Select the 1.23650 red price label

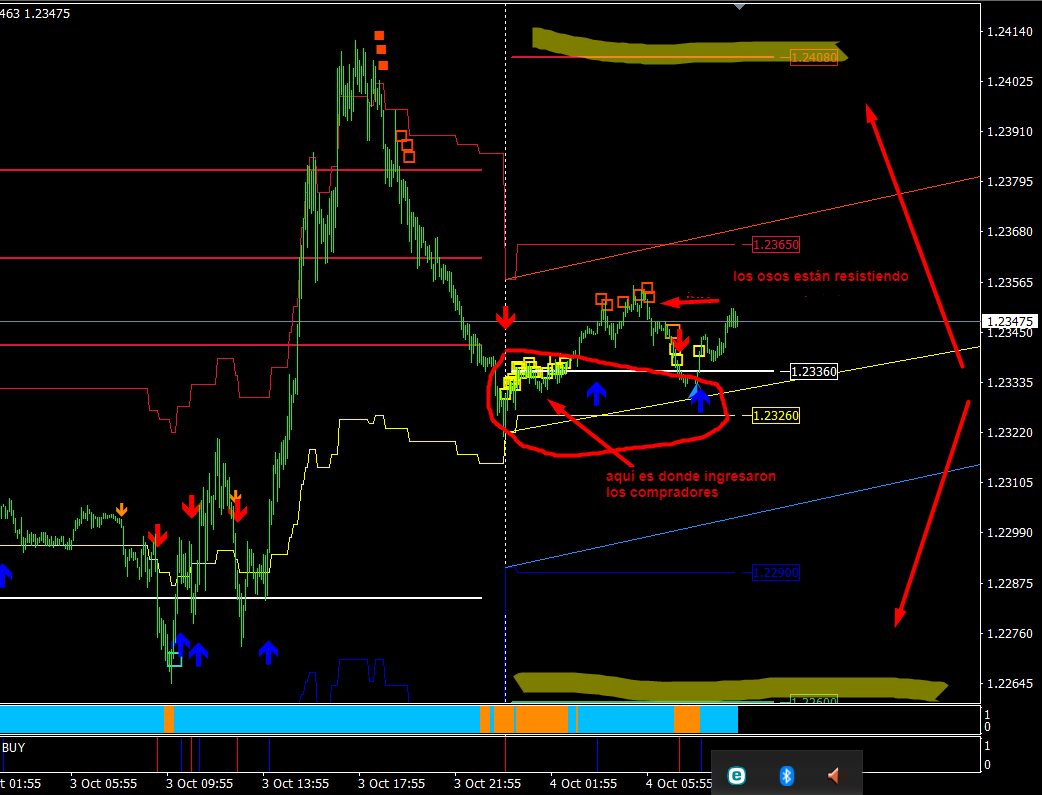coord(776,244)
